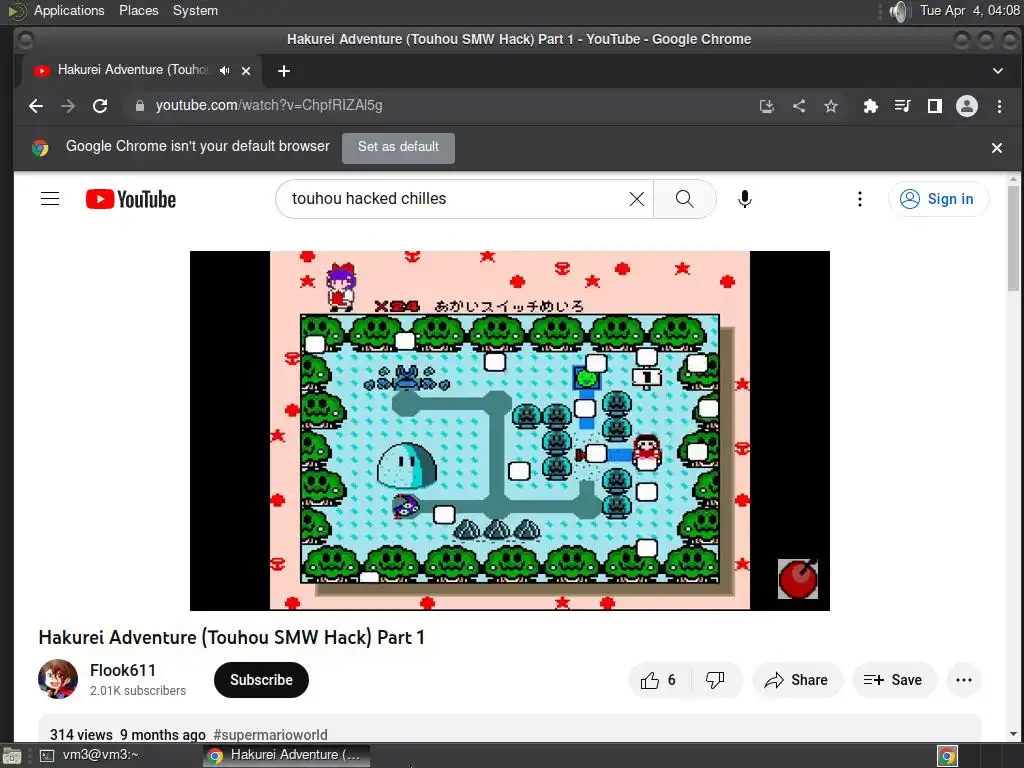Dislike the video with thumbs down
This screenshot has height=768, width=1024.
click(716, 680)
